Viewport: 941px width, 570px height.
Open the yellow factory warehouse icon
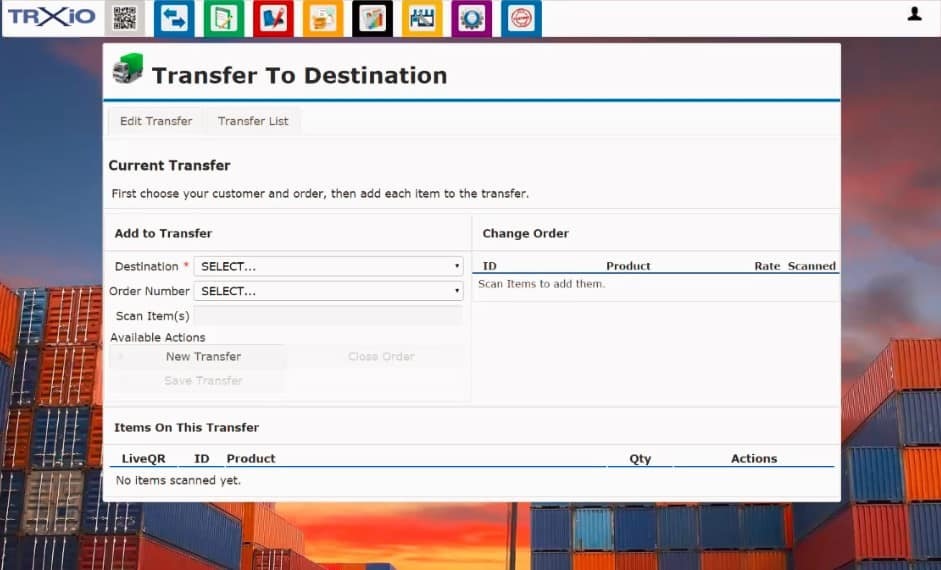[x=422, y=18]
